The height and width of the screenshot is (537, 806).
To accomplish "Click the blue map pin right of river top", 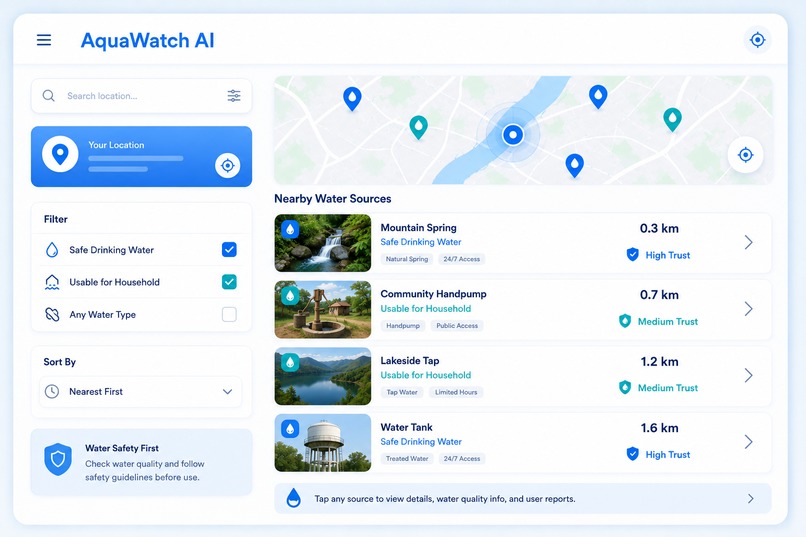I will point(598,97).
